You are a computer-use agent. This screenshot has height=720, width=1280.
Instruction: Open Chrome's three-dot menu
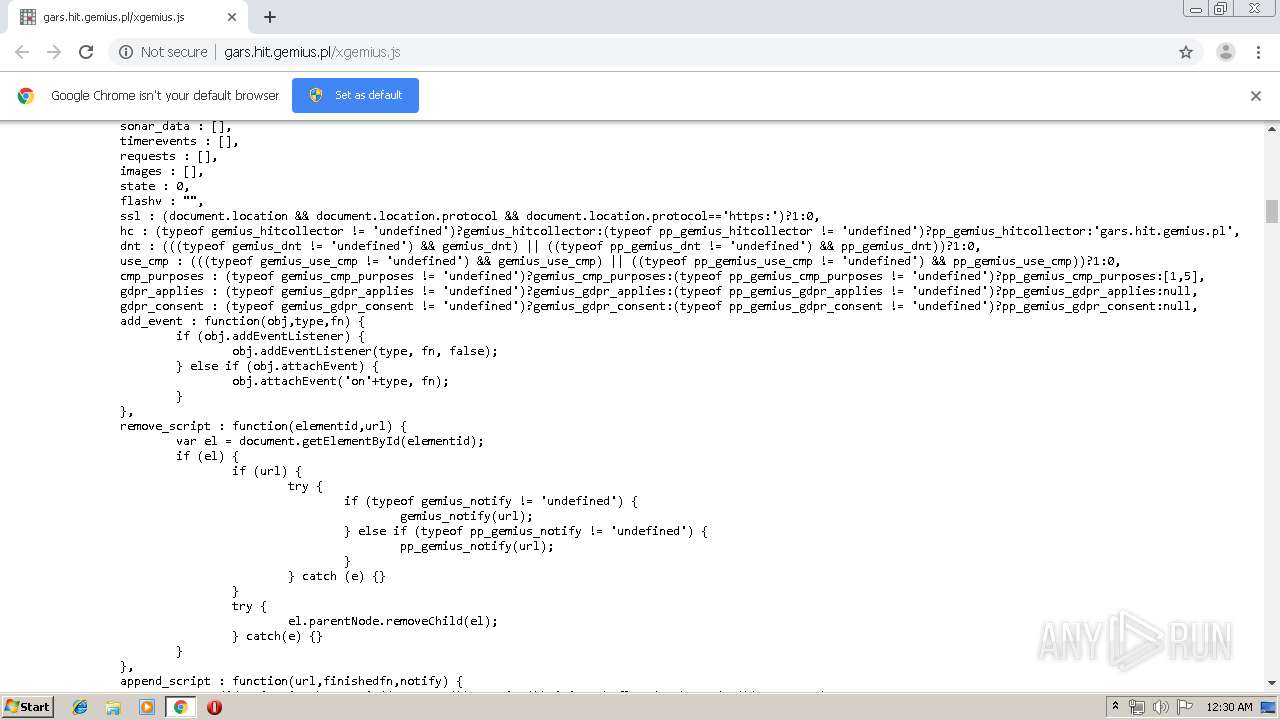click(1258, 52)
